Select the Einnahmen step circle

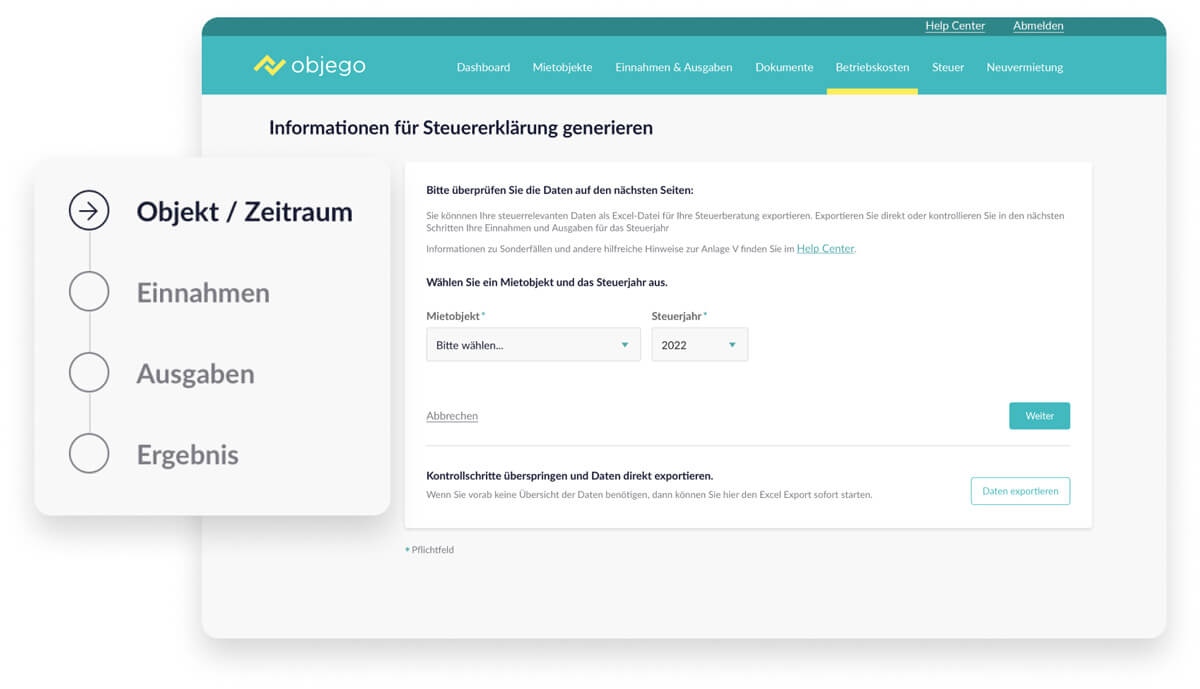coord(89,292)
